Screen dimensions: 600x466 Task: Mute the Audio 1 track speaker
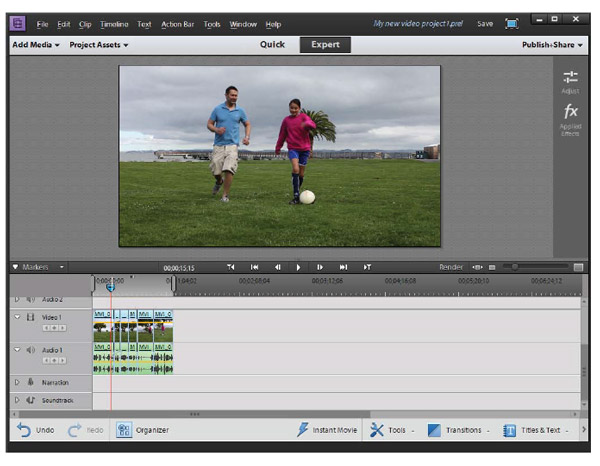point(31,350)
